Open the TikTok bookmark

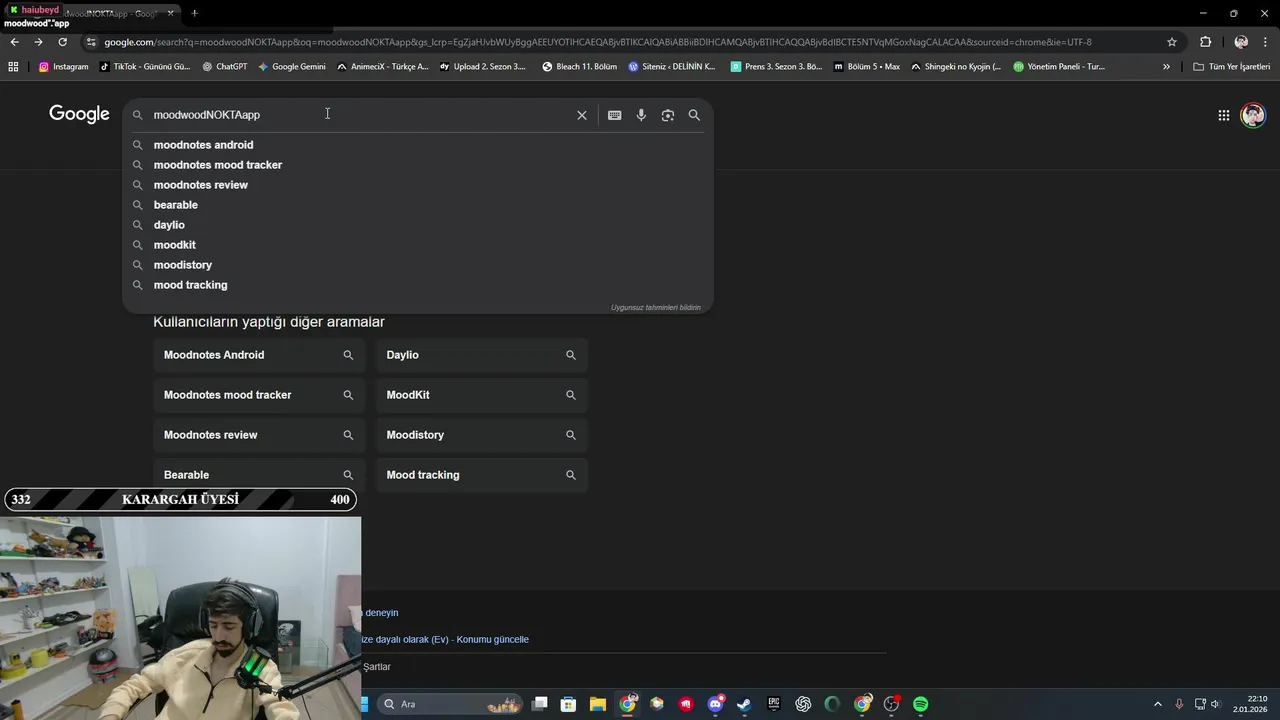click(144, 67)
